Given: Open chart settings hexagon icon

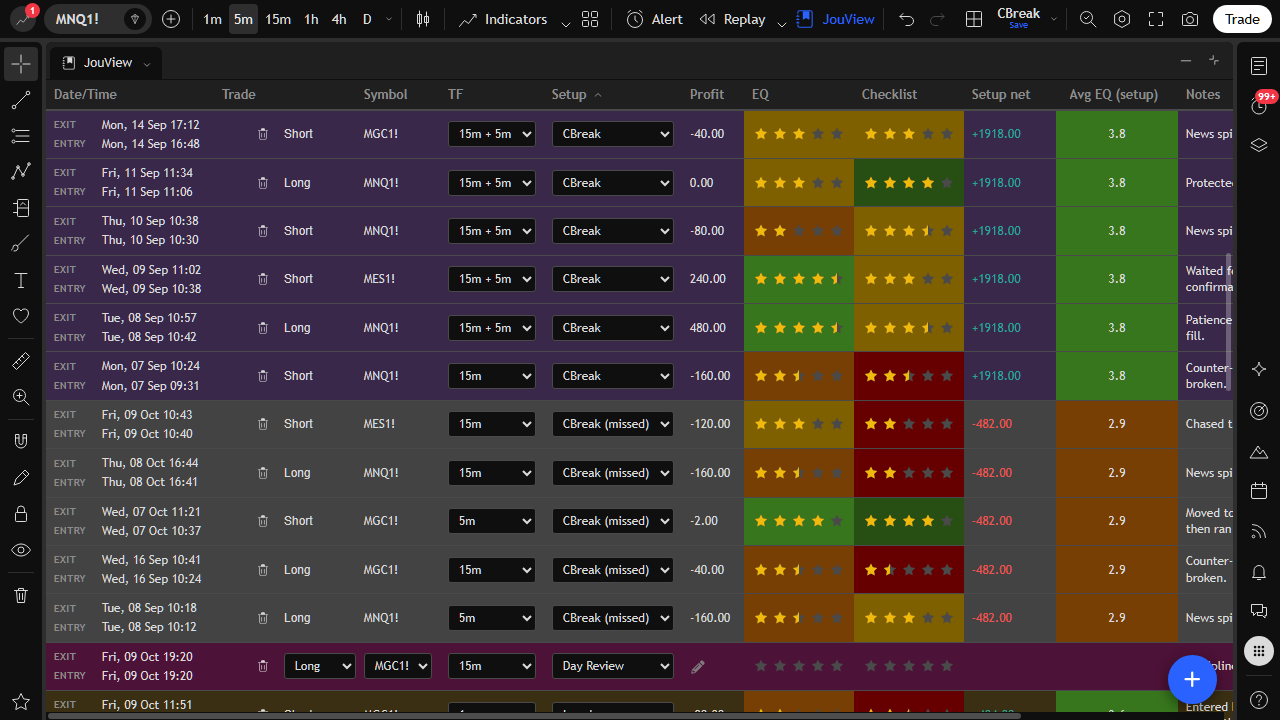Looking at the screenshot, I should (x=1122, y=19).
